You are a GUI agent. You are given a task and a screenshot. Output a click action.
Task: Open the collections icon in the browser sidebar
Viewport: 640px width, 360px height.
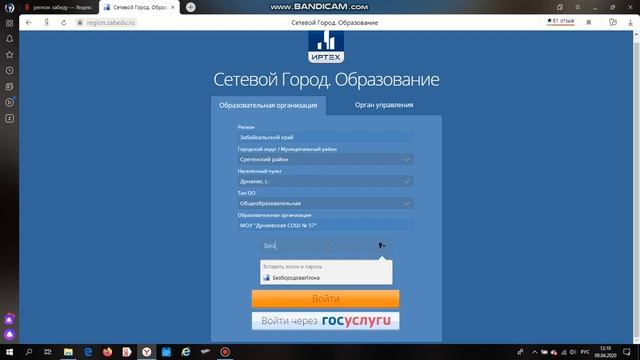pos(9,87)
